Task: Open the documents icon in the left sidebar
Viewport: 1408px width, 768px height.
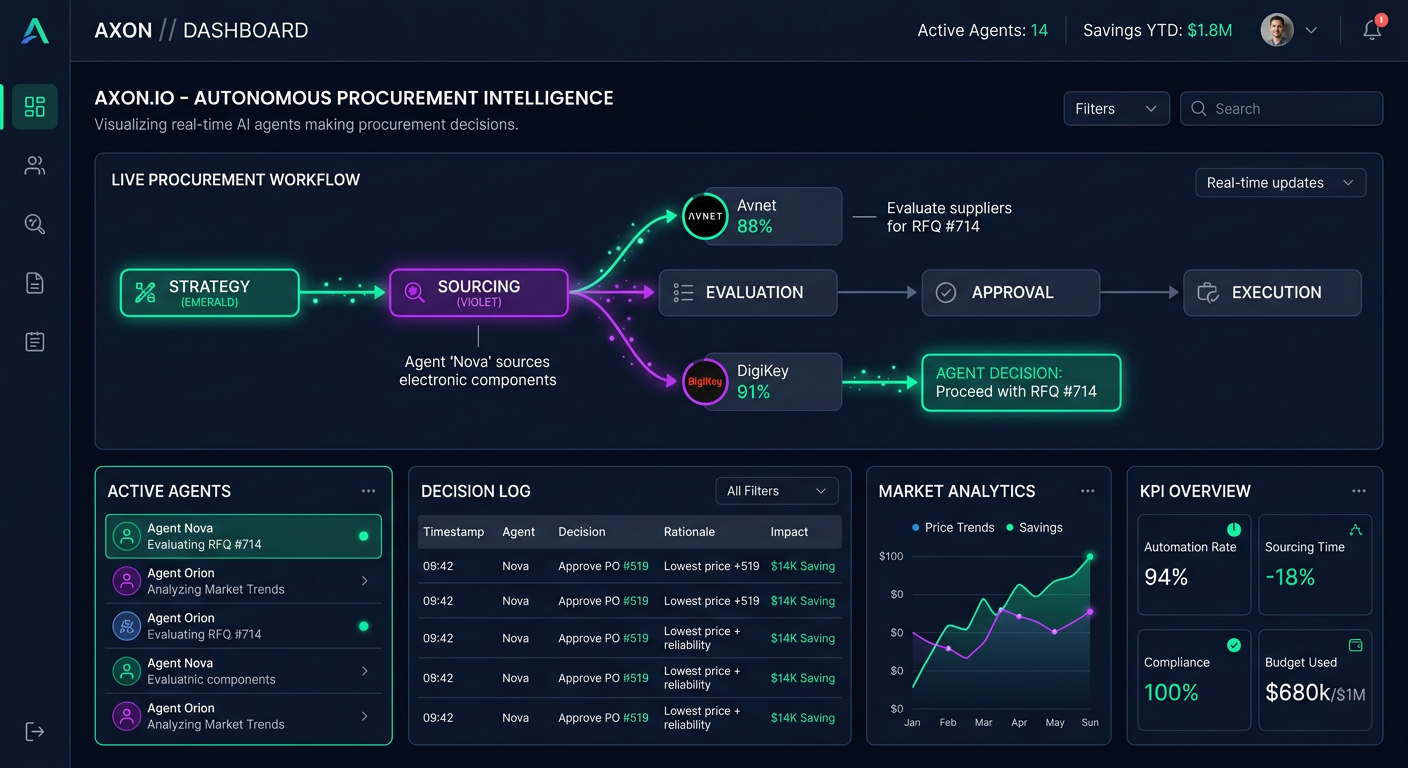Action: tap(34, 283)
